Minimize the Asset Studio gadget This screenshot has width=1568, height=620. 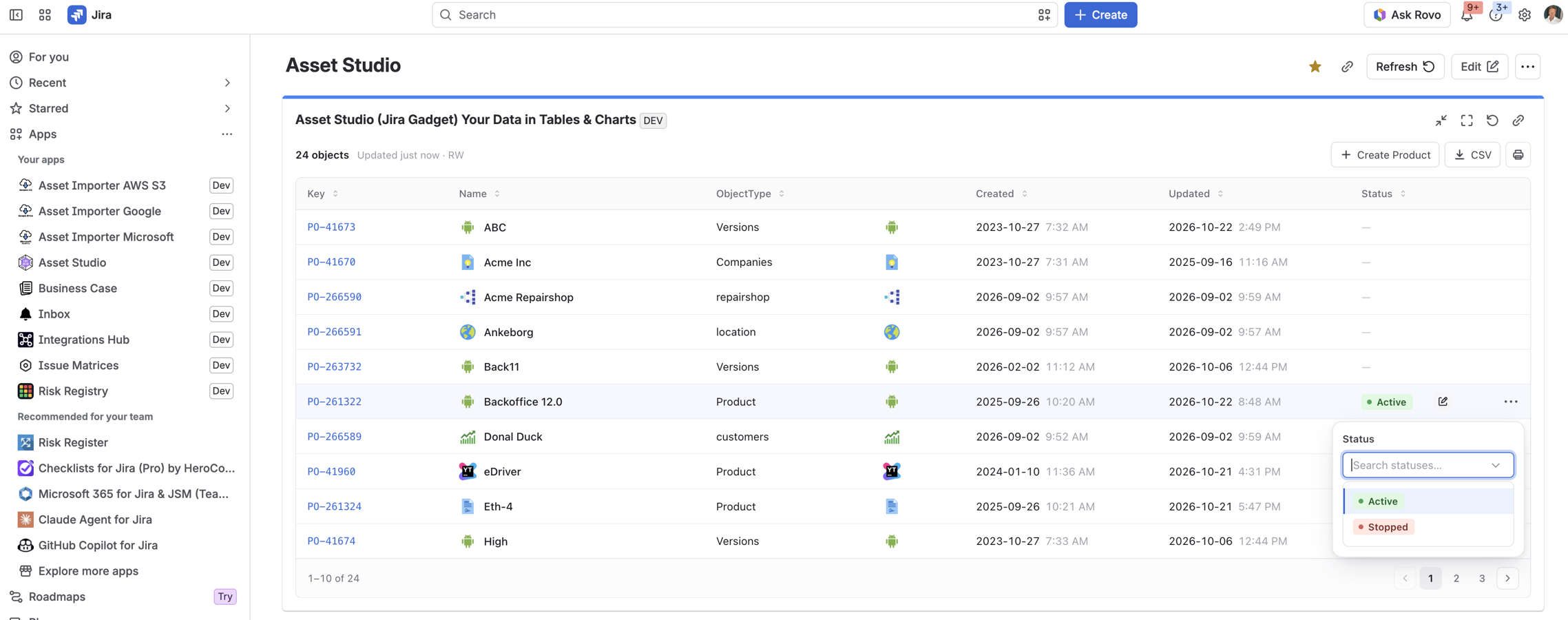pyautogui.click(x=1441, y=121)
